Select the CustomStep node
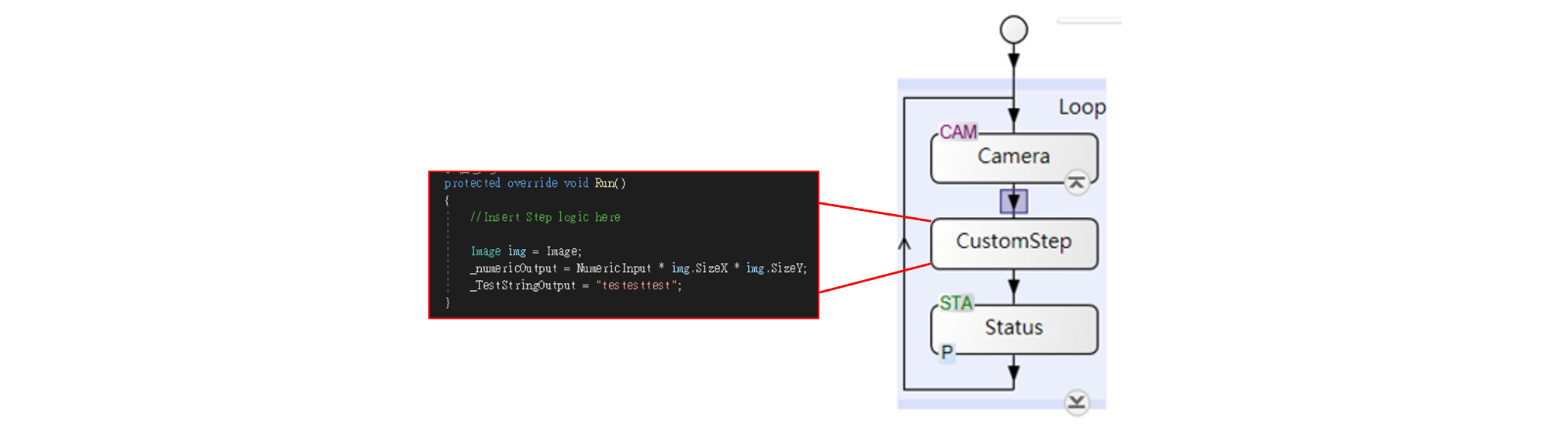Viewport: 1568px width, 446px height. (x=1014, y=244)
